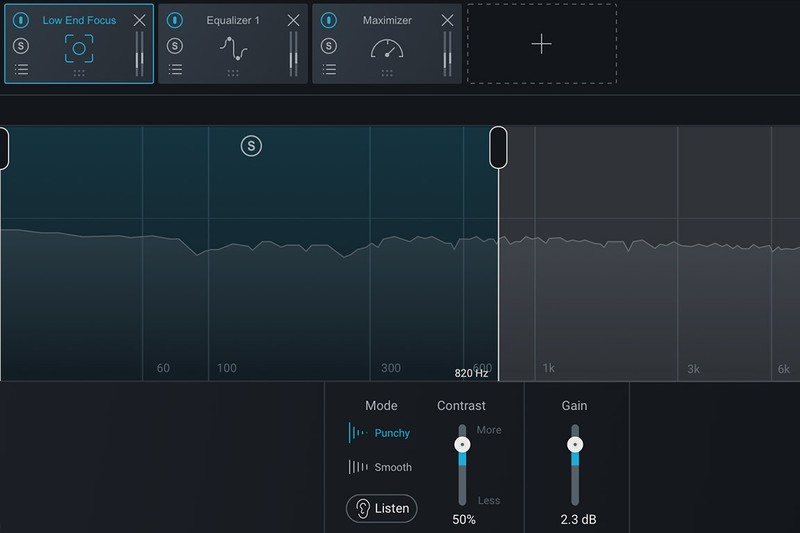Select the Maximizer gauge icon
This screenshot has height=533, width=800.
[387, 49]
